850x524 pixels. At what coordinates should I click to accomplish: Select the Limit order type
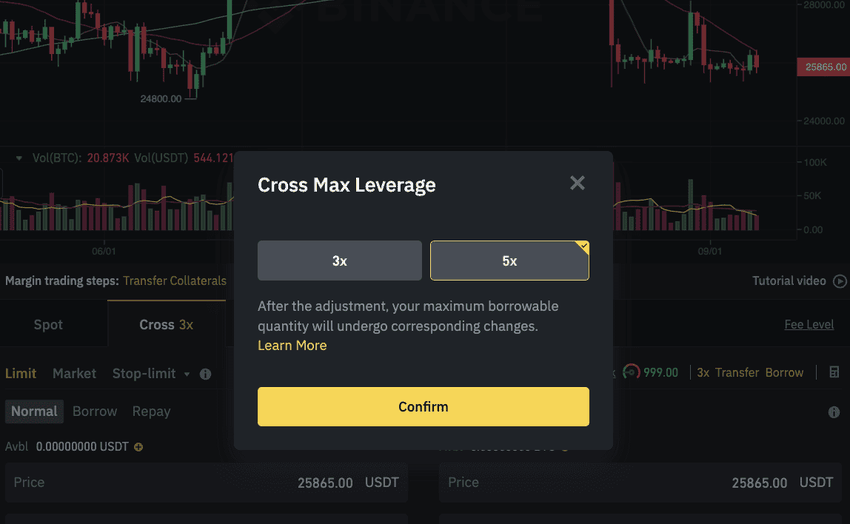[x=20, y=373]
